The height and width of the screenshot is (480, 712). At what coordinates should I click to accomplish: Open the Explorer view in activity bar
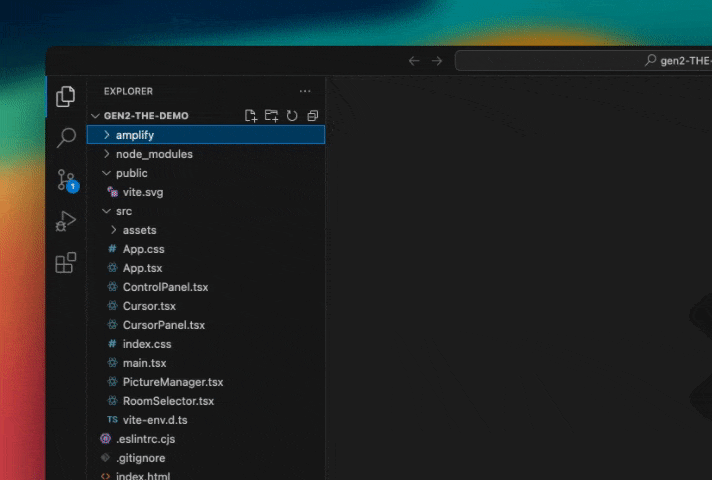click(66, 96)
